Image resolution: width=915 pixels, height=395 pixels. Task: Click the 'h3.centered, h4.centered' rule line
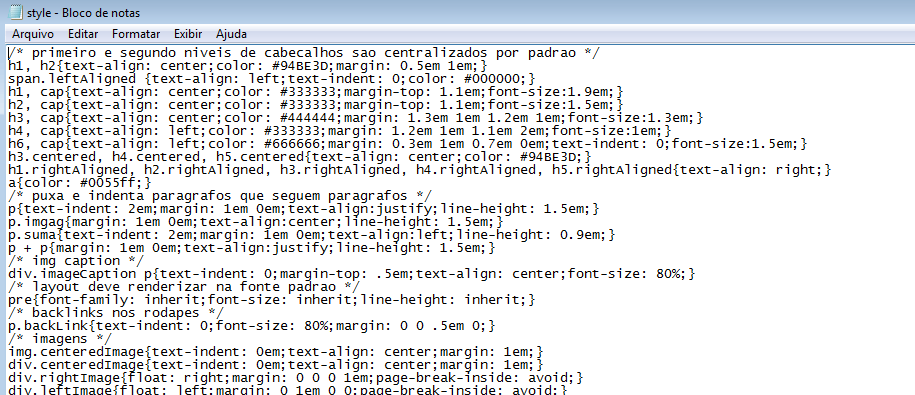301,157
